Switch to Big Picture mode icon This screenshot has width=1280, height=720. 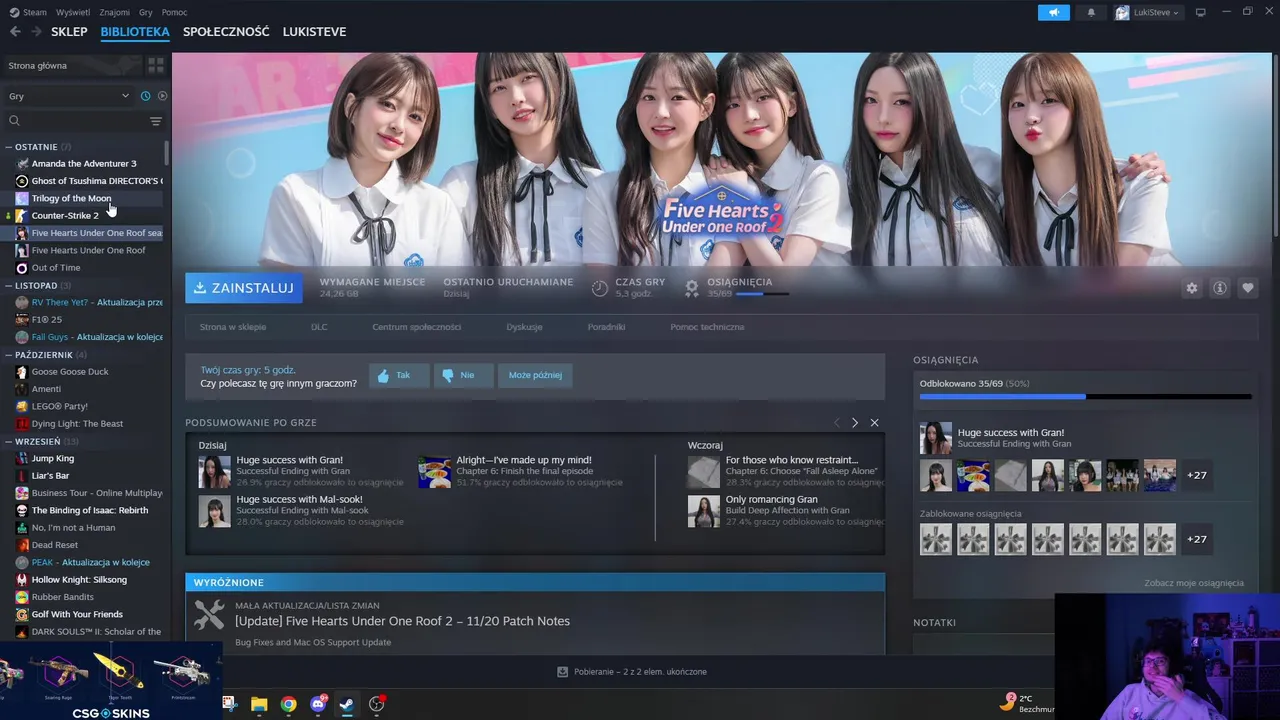coord(1201,12)
